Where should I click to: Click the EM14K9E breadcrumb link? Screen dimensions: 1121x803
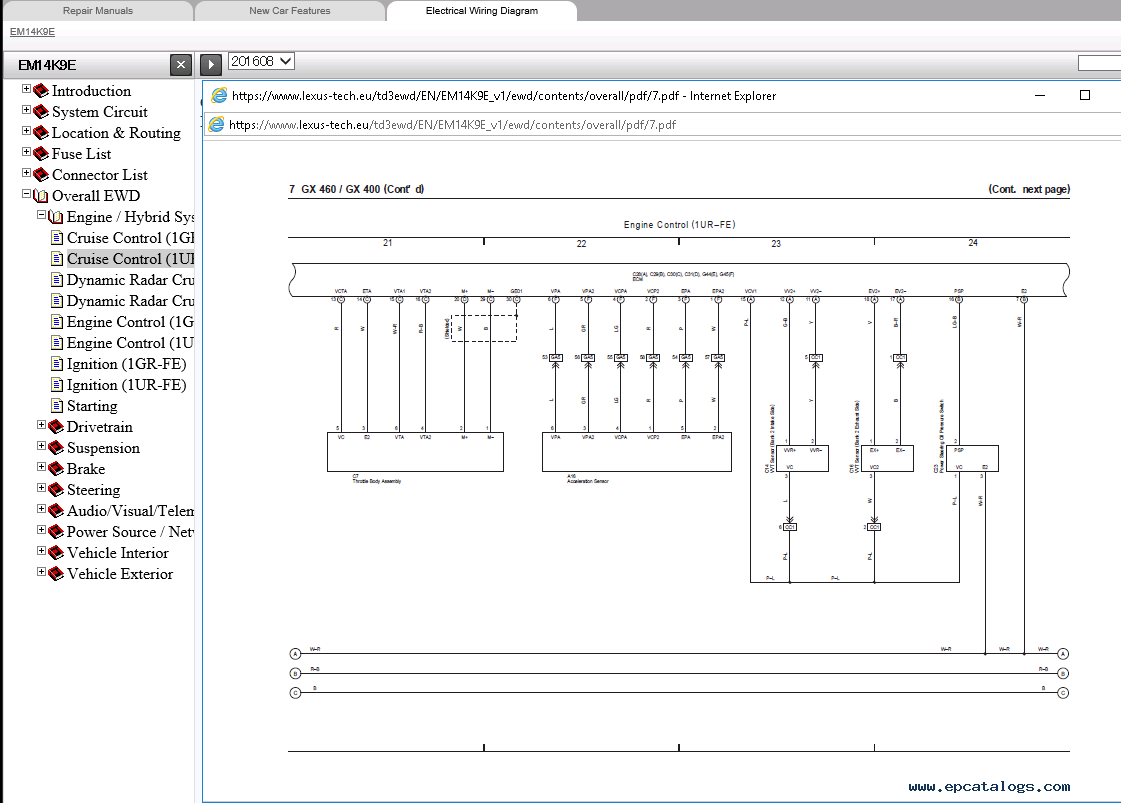click(x=32, y=32)
